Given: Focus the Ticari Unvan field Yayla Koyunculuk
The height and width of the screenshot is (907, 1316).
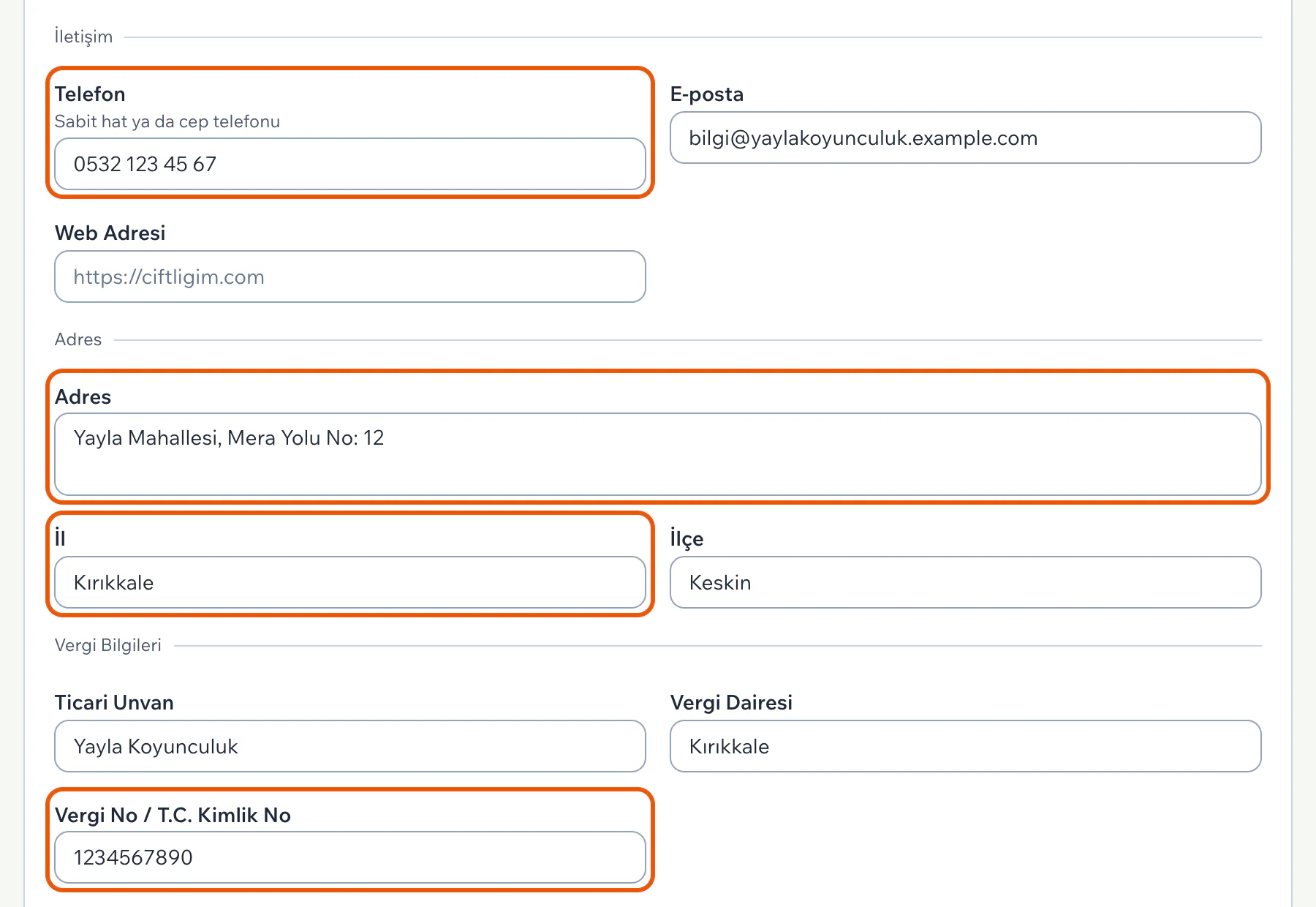Looking at the screenshot, I should 350,746.
